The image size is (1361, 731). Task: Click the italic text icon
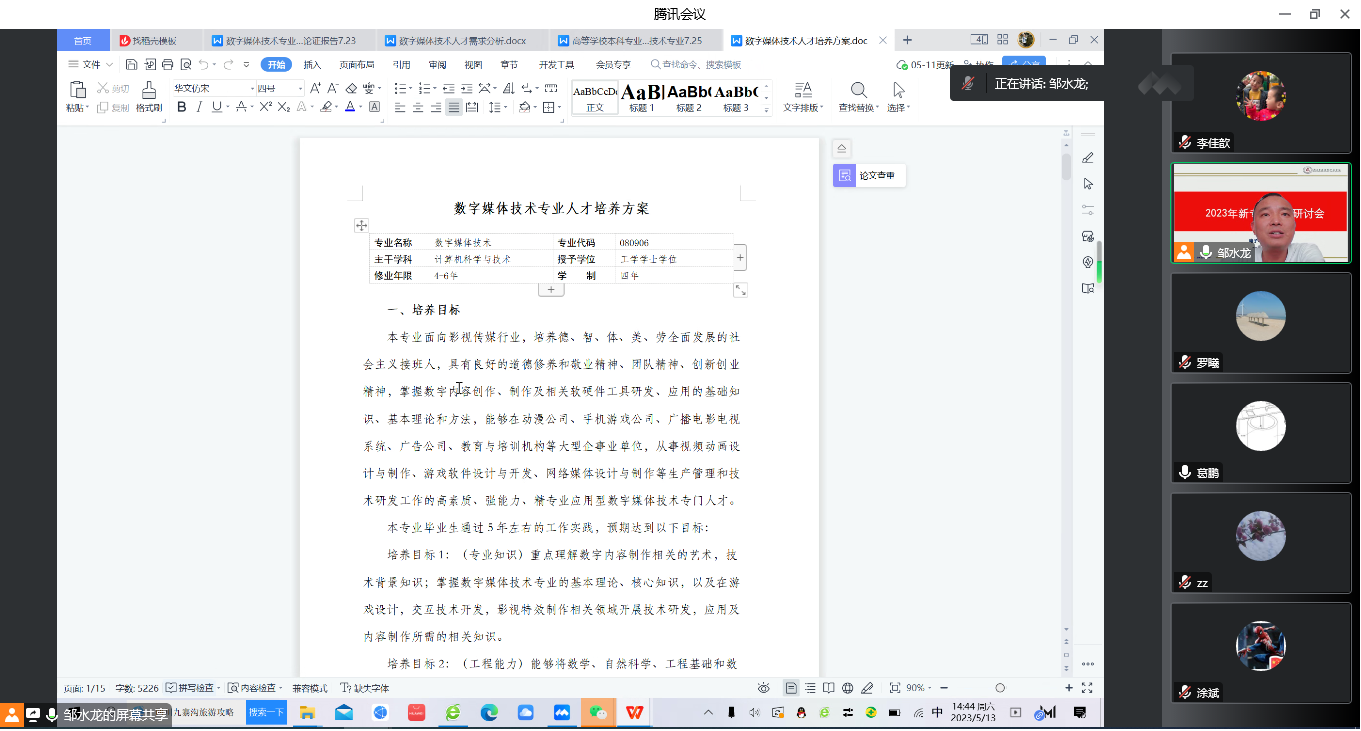coord(199,107)
